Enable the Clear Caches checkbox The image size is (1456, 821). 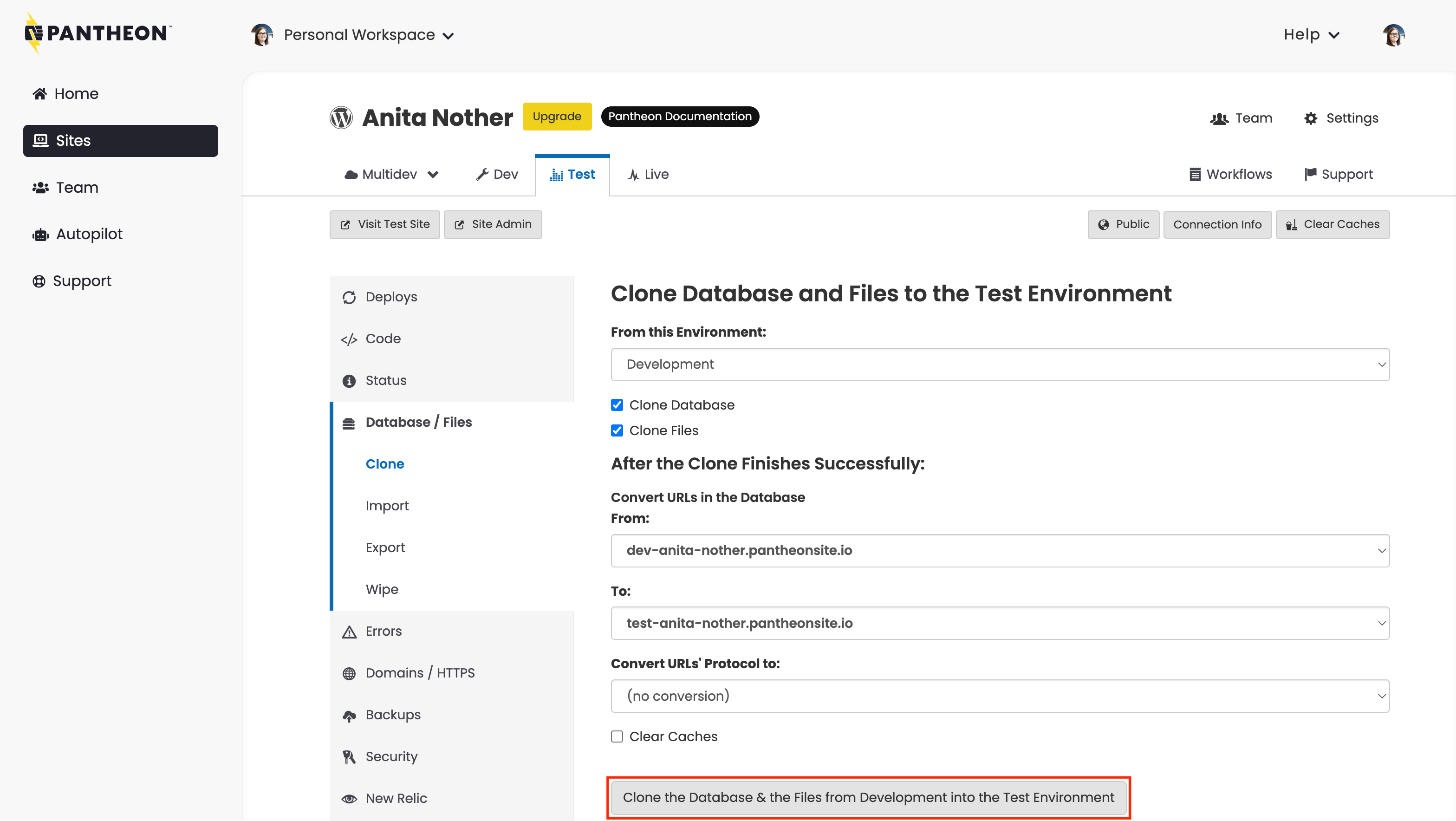click(x=617, y=737)
